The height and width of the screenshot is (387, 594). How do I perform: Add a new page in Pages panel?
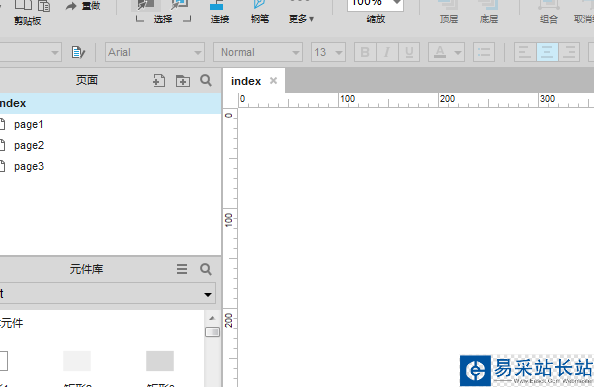click(x=159, y=81)
